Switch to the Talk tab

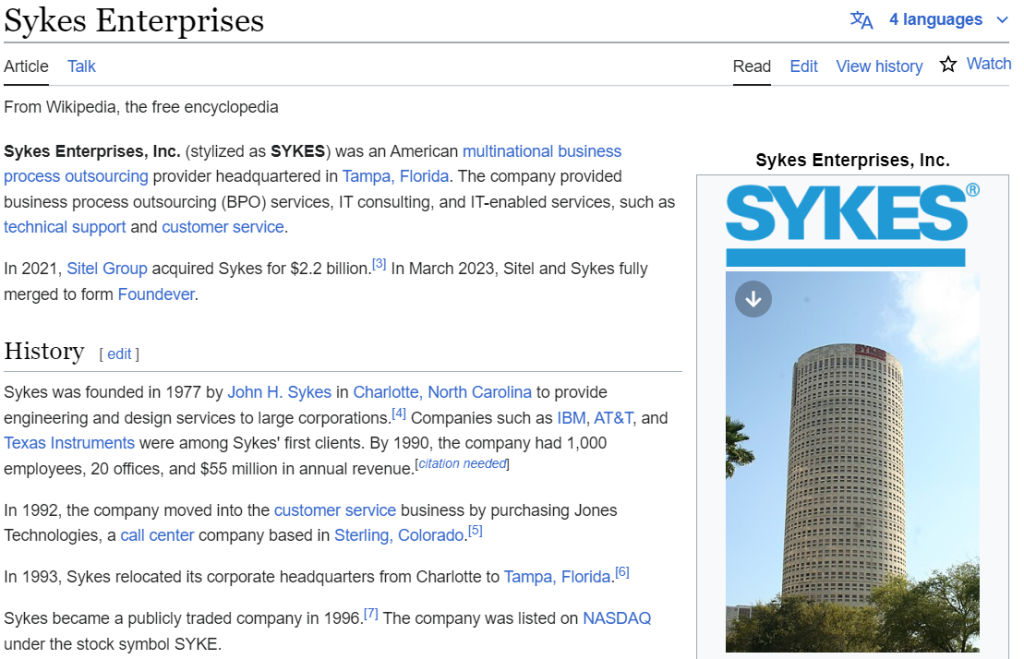coord(82,67)
